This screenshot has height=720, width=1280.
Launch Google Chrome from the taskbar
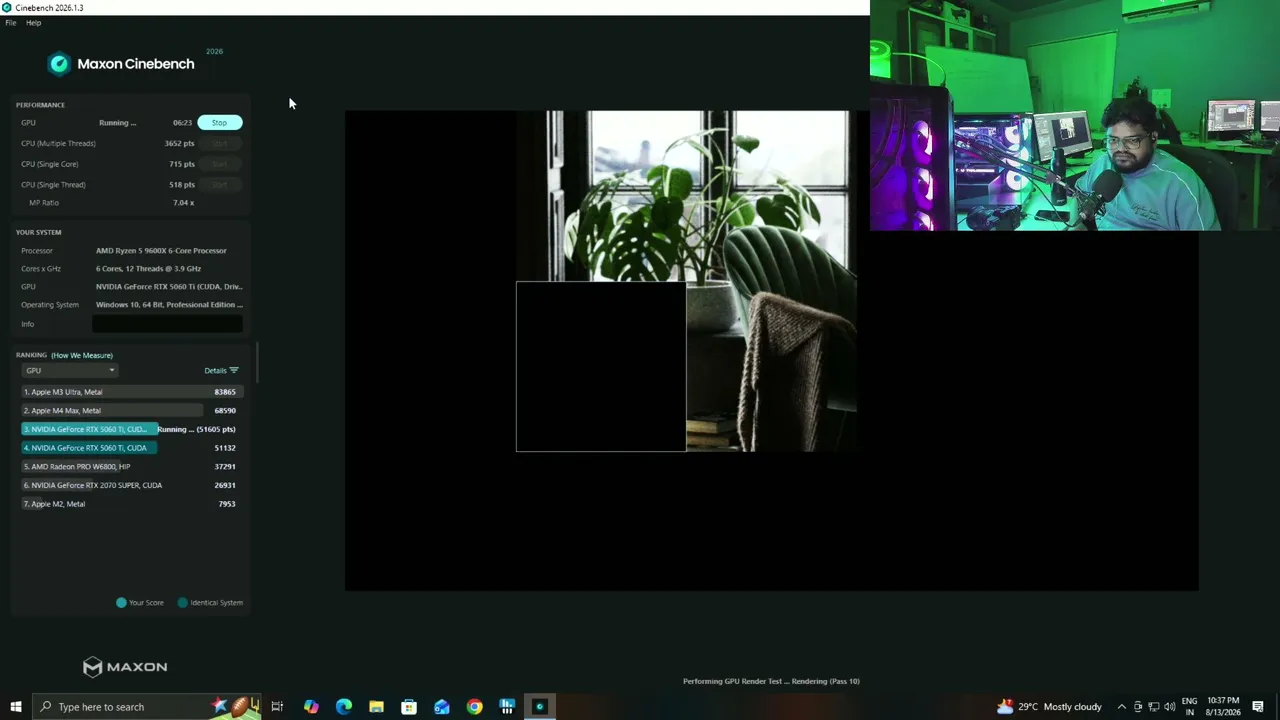click(474, 707)
